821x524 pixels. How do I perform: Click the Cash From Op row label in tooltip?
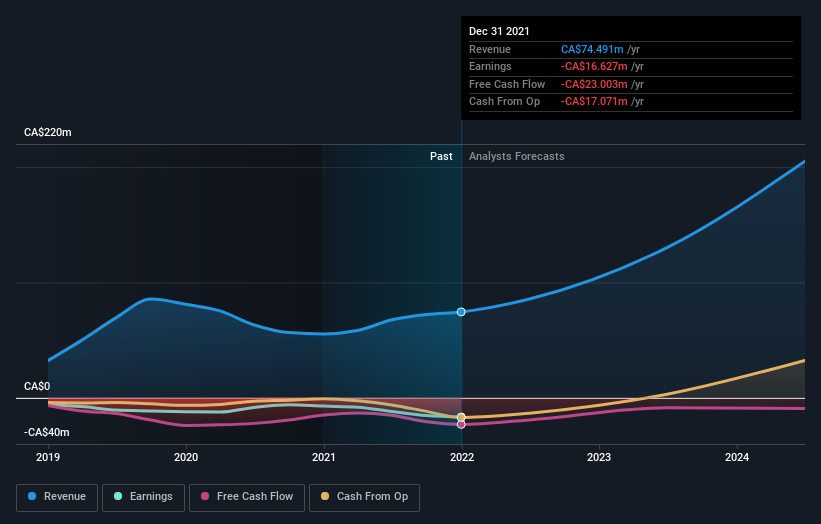pos(504,102)
